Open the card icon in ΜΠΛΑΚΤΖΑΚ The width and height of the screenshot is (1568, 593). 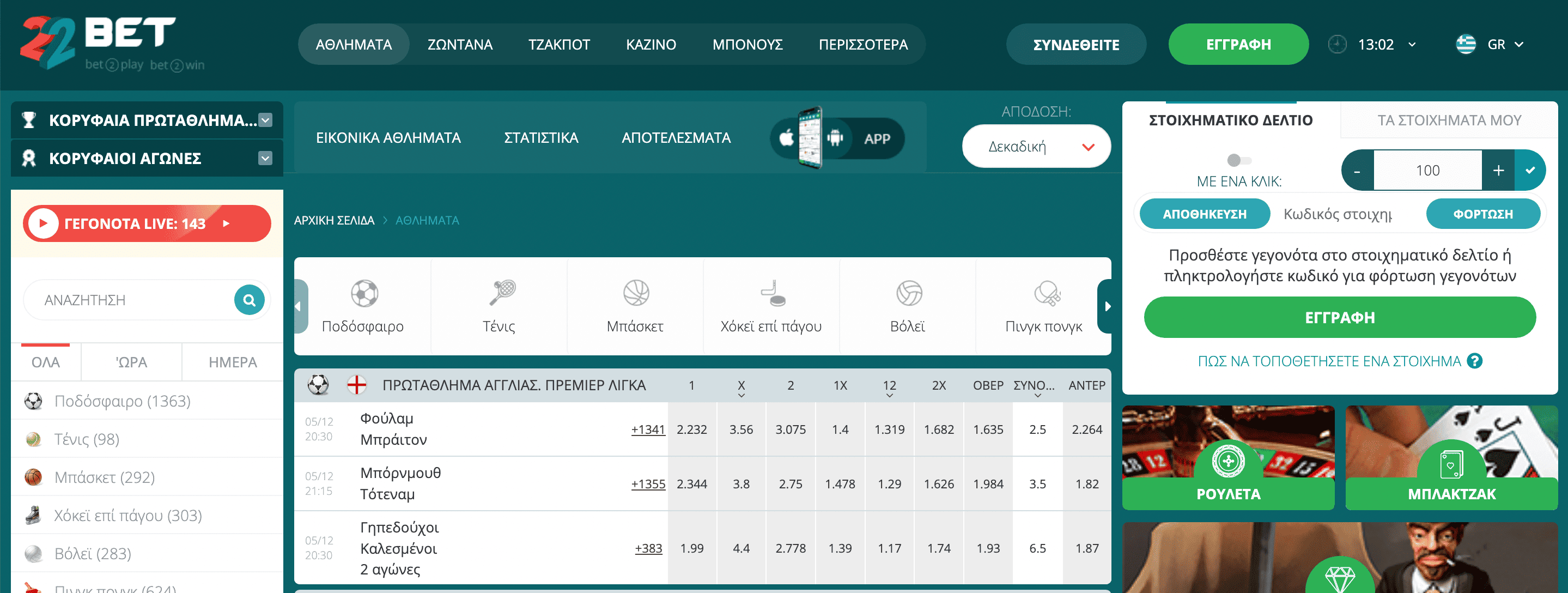coord(1451,465)
